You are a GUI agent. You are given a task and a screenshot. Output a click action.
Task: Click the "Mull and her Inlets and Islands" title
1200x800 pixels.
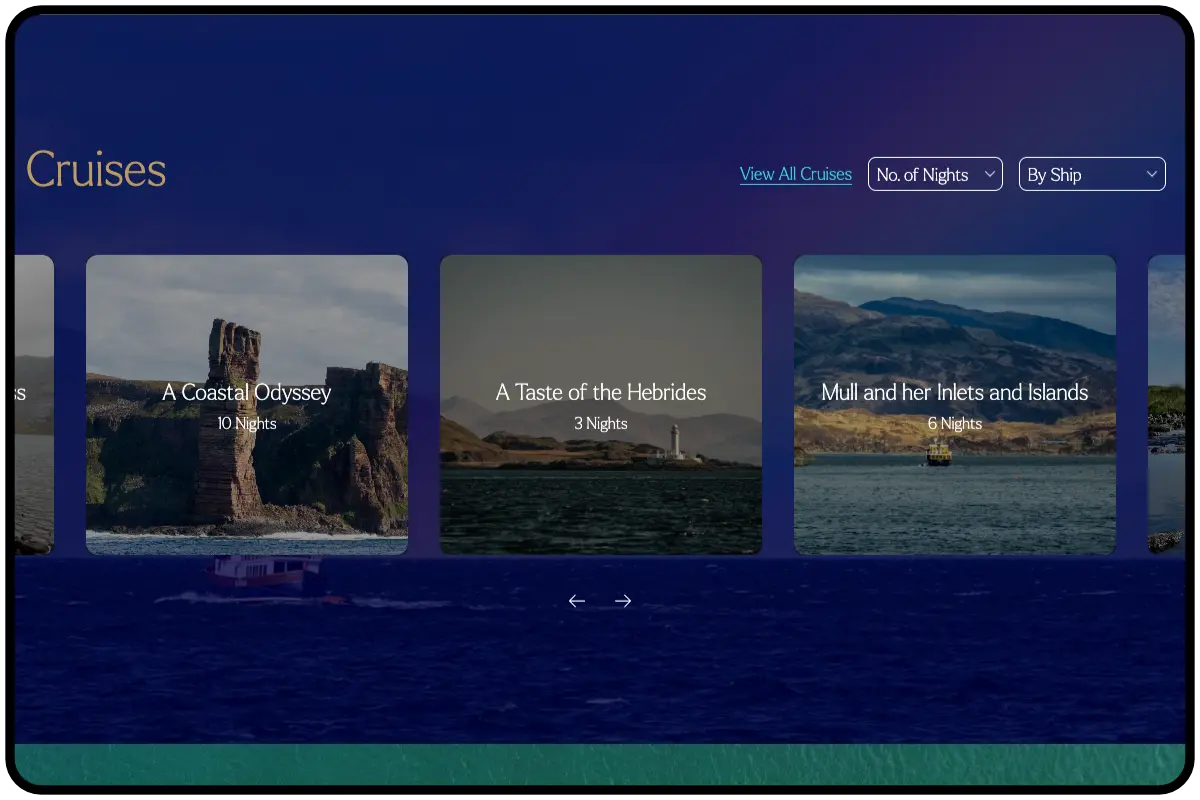tap(954, 392)
